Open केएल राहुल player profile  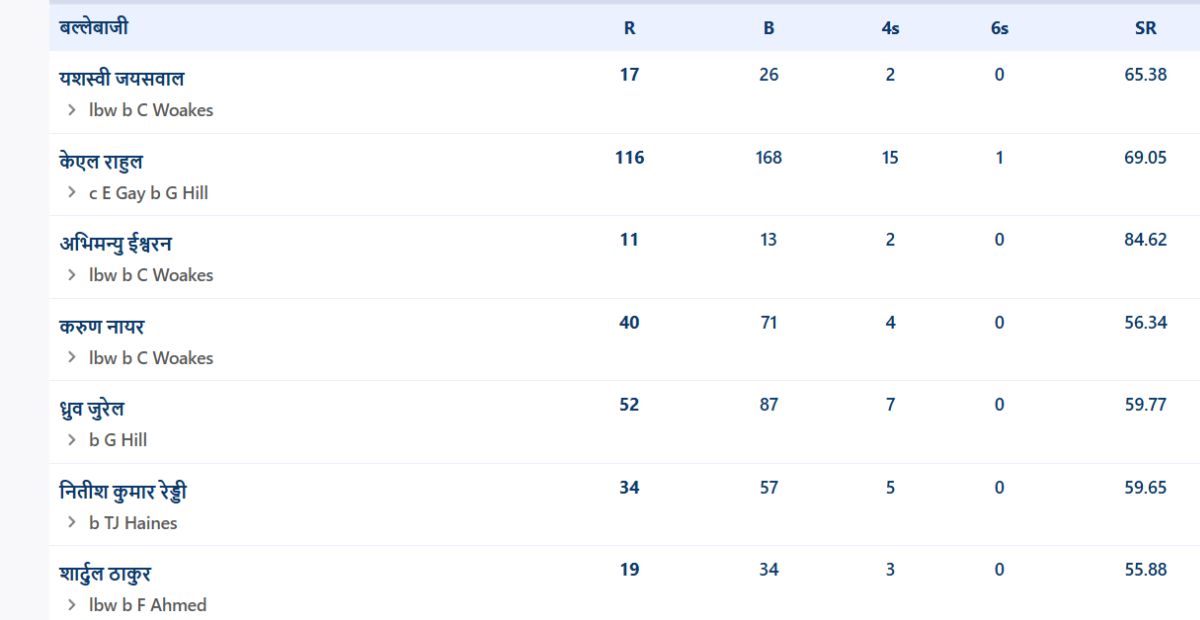point(101,162)
